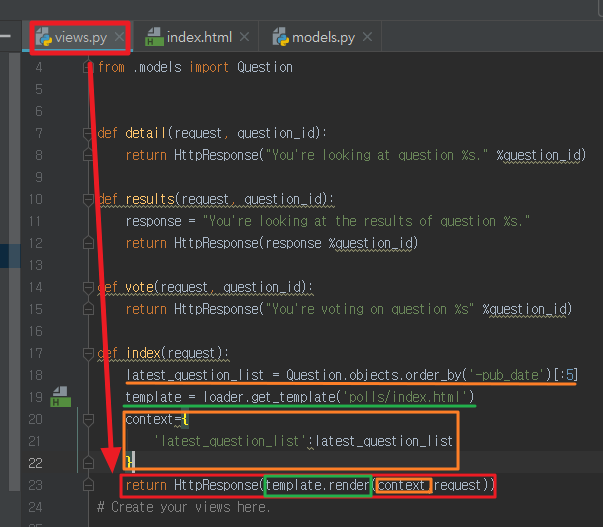This screenshot has height=527, width=603.
Task: Click 'loader.get_template' on line 19
Action: click(269, 397)
